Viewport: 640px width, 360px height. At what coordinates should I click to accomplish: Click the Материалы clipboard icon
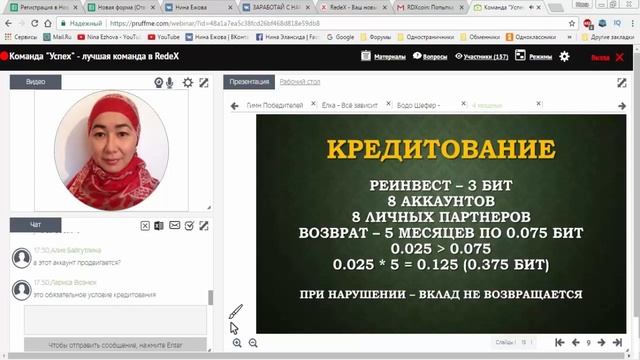(x=366, y=56)
